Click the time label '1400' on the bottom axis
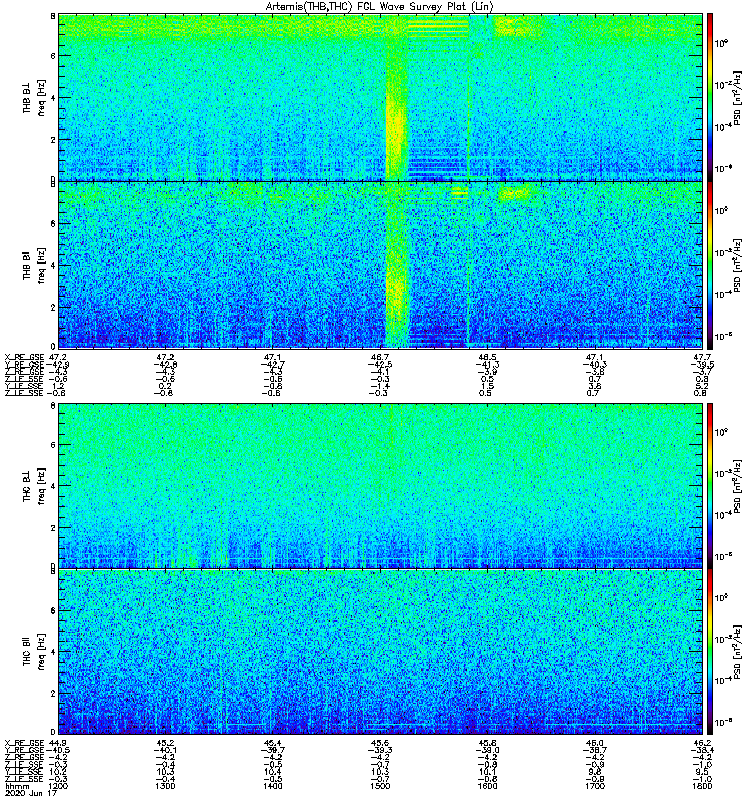The image size is (750, 800). [272, 786]
